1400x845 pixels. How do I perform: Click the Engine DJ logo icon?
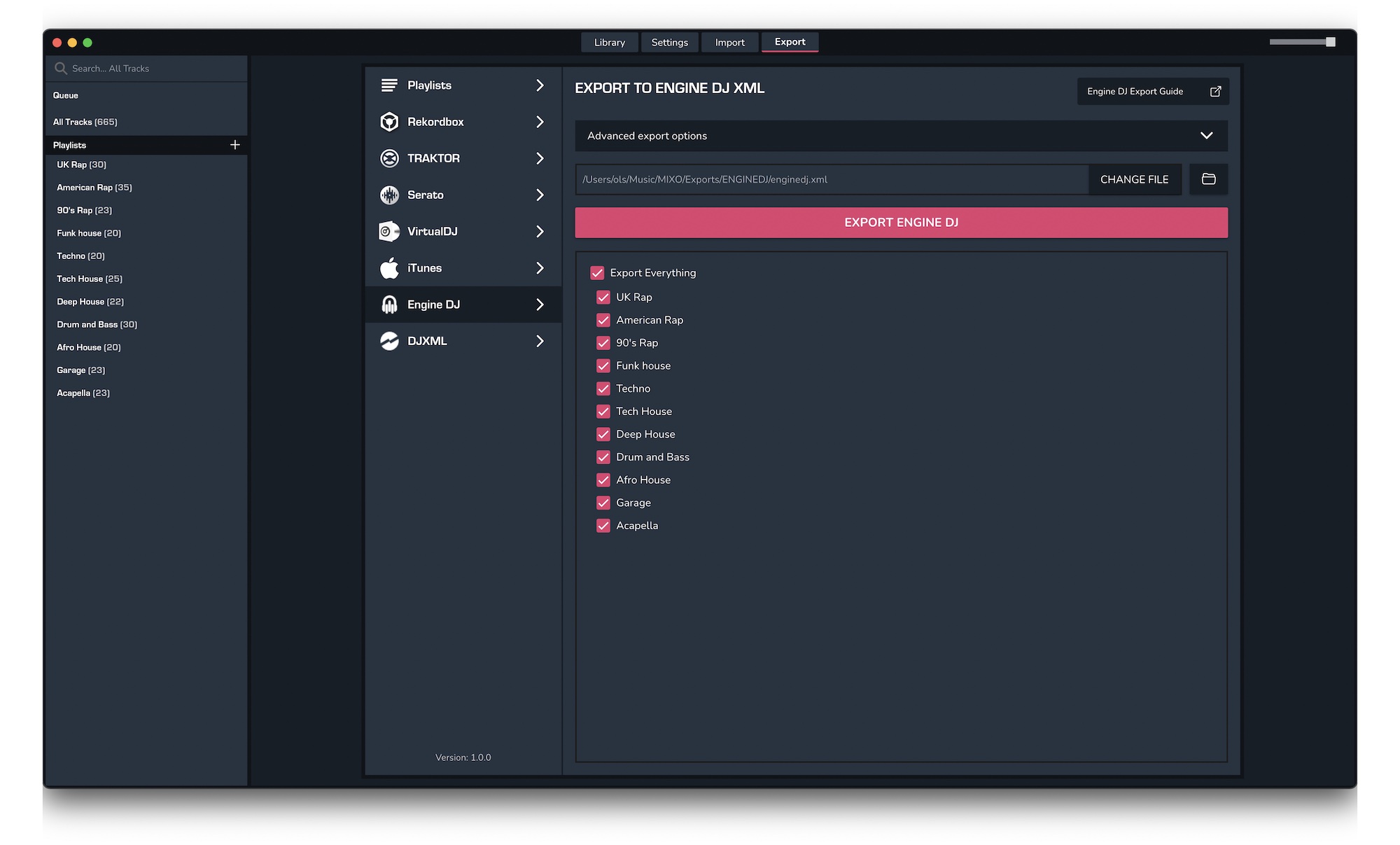pyautogui.click(x=389, y=305)
